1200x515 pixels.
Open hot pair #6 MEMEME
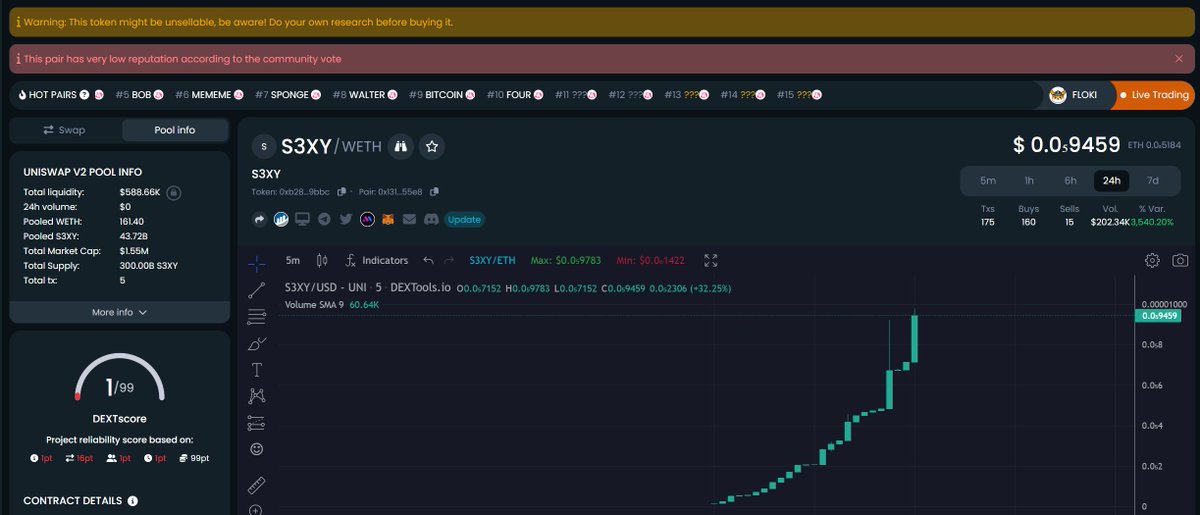click(208, 95)
